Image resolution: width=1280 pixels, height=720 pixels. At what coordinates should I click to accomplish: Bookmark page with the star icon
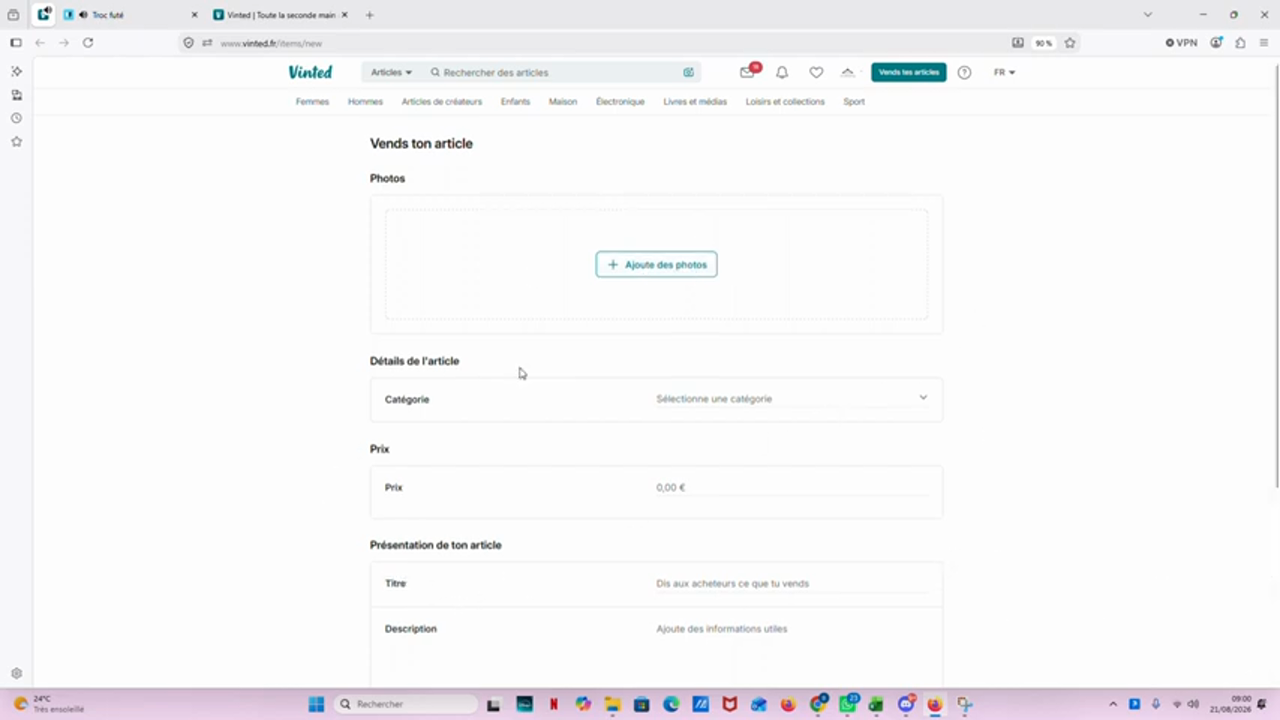click(x=1070, y=43)
